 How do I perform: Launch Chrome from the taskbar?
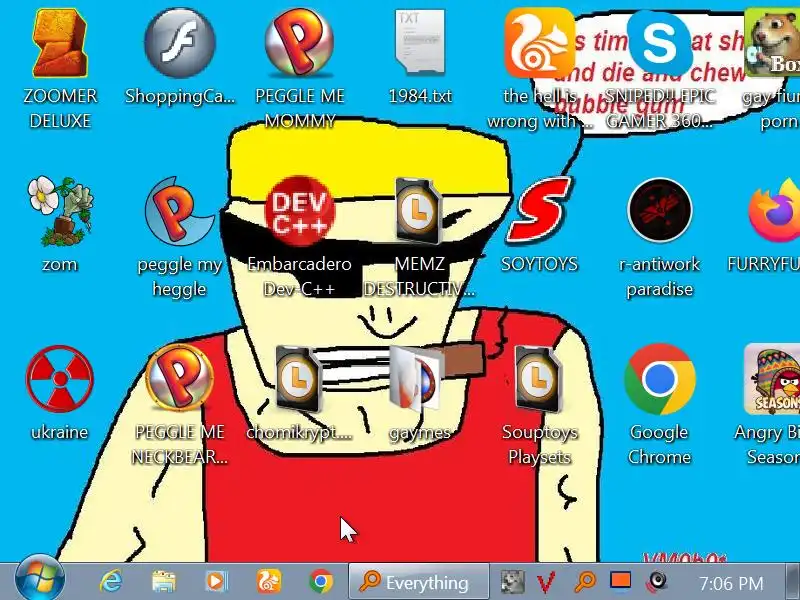tap(321, 582)
